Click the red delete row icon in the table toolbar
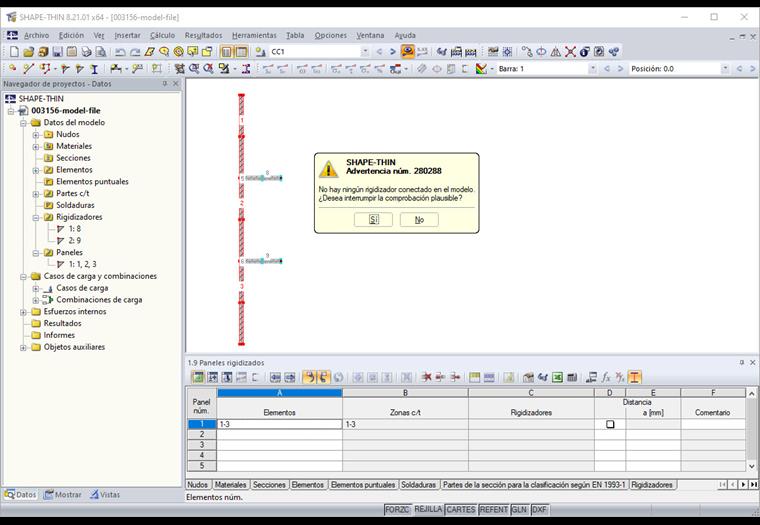The width and height of the screenshot is (760, 525). pyautogui.click(x=427, y=377)
